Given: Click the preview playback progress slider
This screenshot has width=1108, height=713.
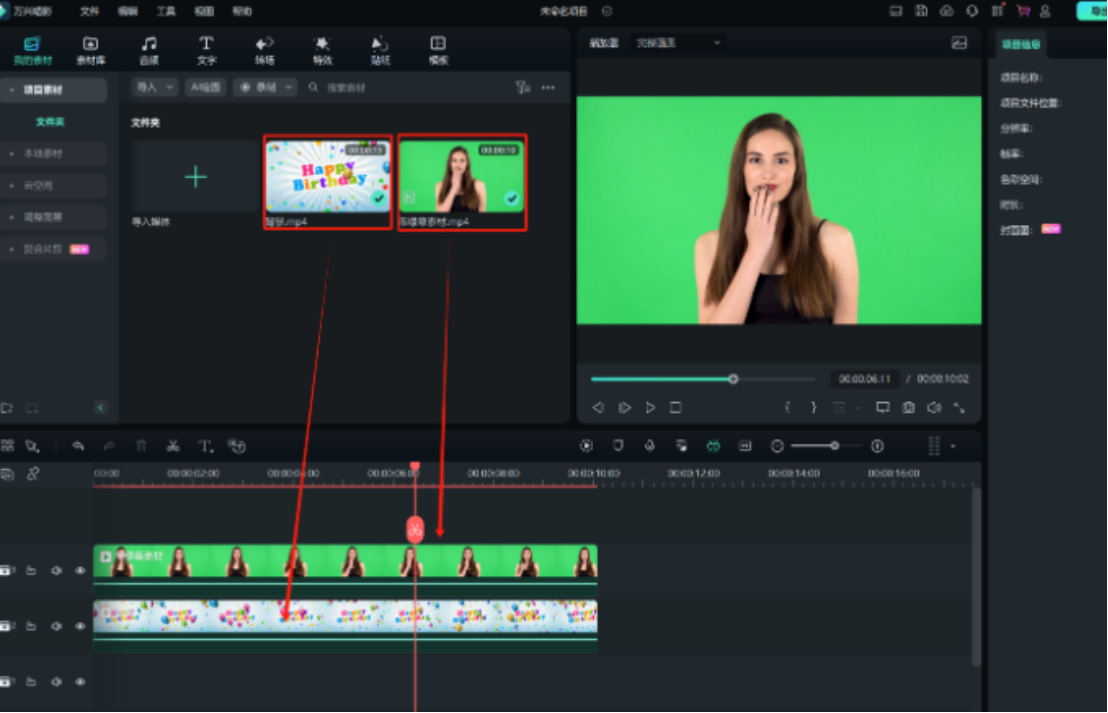Looking at the screenshot, I should [702, 379].
